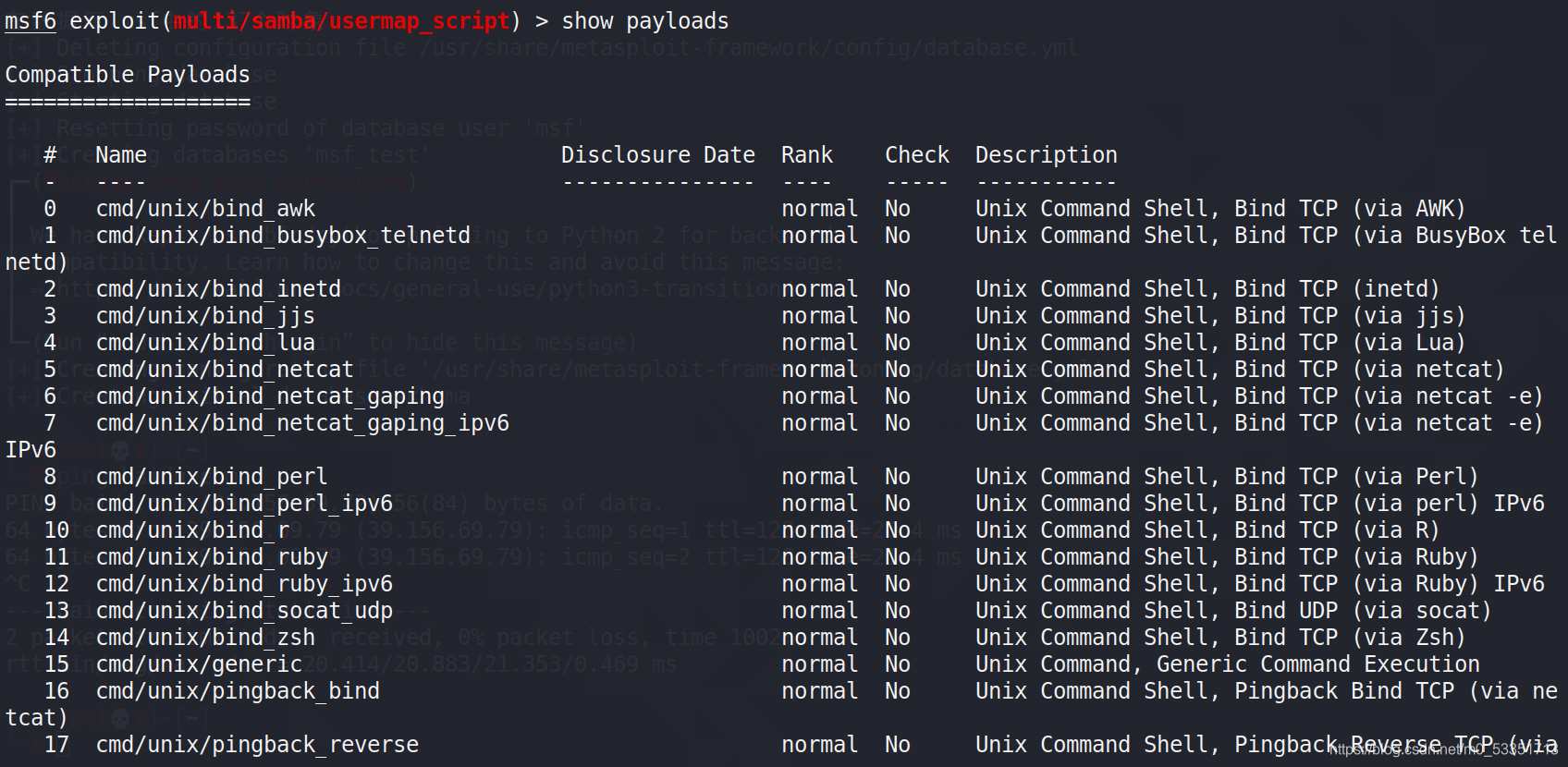The height and width of the screenshot is (767, 1568).
Task: Select payload name cmd/unix/generic
Action: (x=199, y=664)
